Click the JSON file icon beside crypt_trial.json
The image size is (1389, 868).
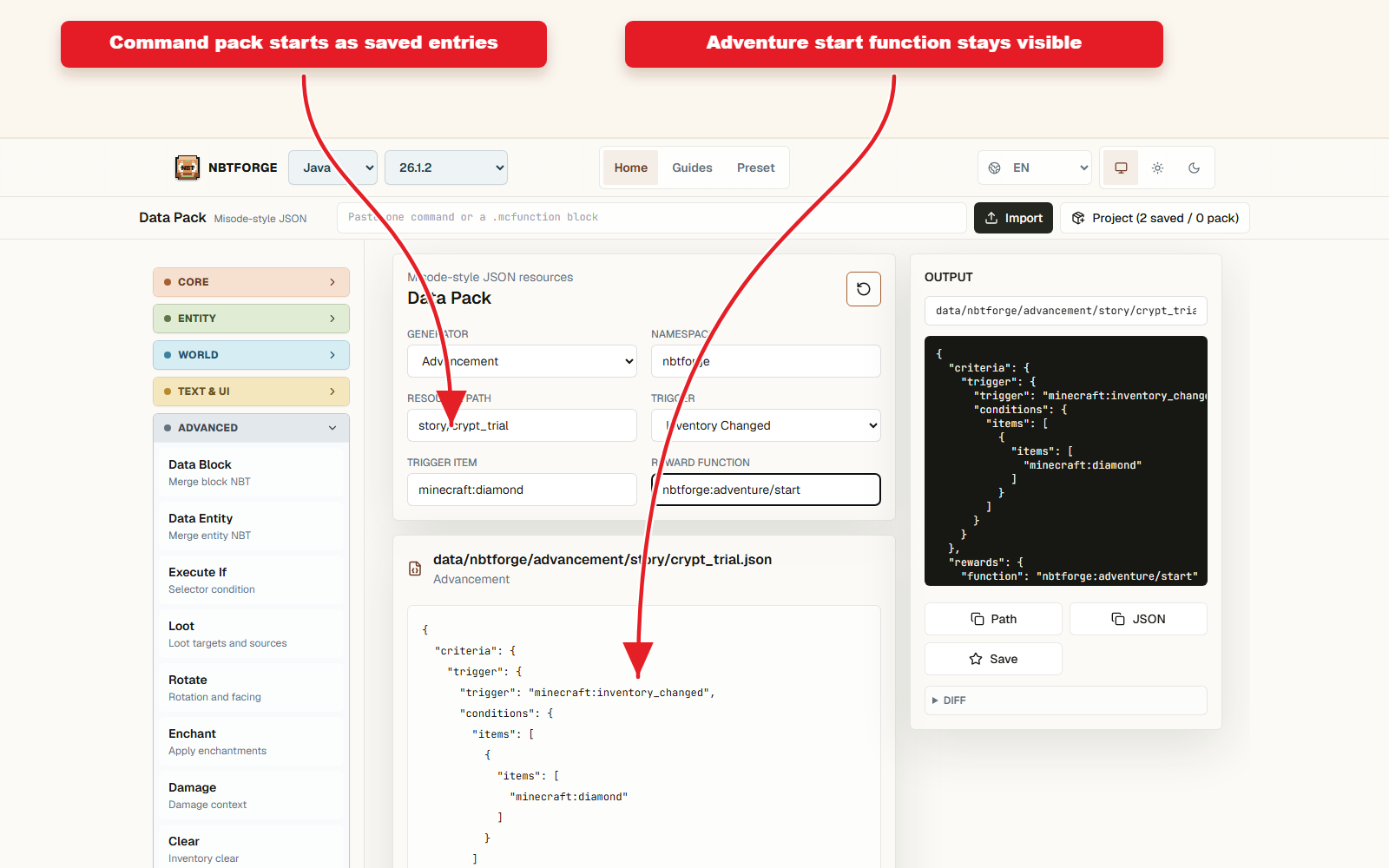415,569
